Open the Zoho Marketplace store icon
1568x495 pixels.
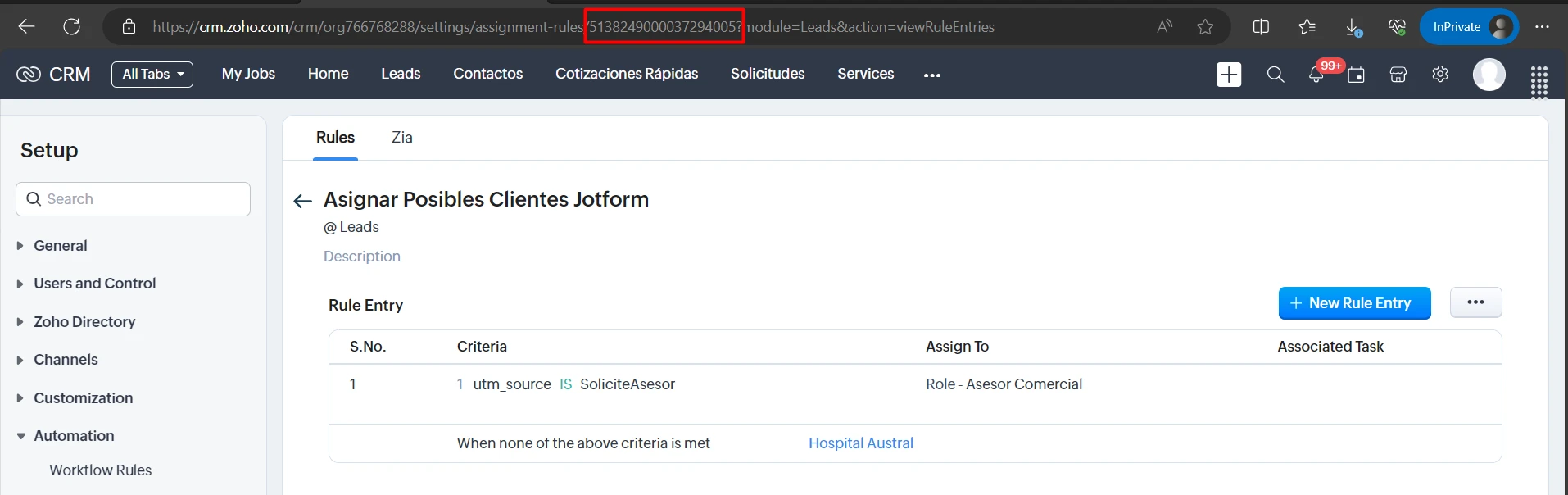coord(1398,74)
